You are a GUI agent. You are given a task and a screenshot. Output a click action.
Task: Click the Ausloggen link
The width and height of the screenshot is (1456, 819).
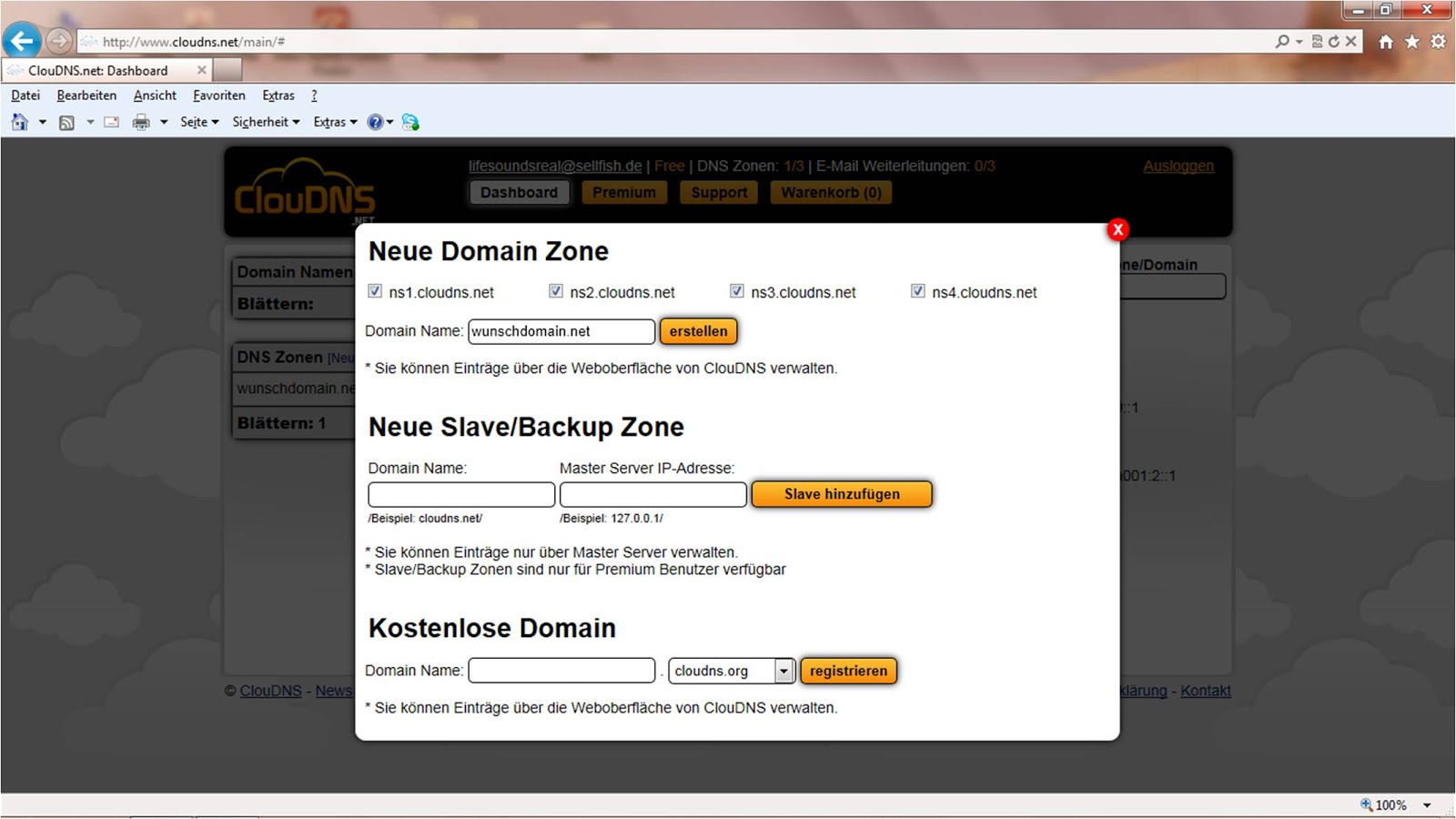(x=1178, y=166)
